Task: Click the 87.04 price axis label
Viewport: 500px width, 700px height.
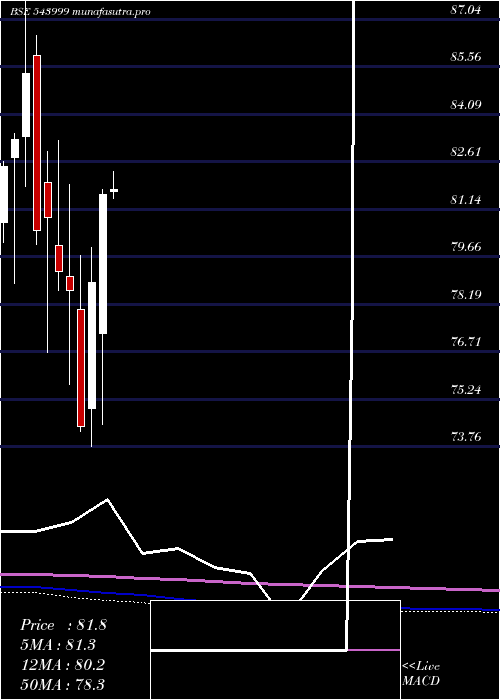Action: [466, 9]
